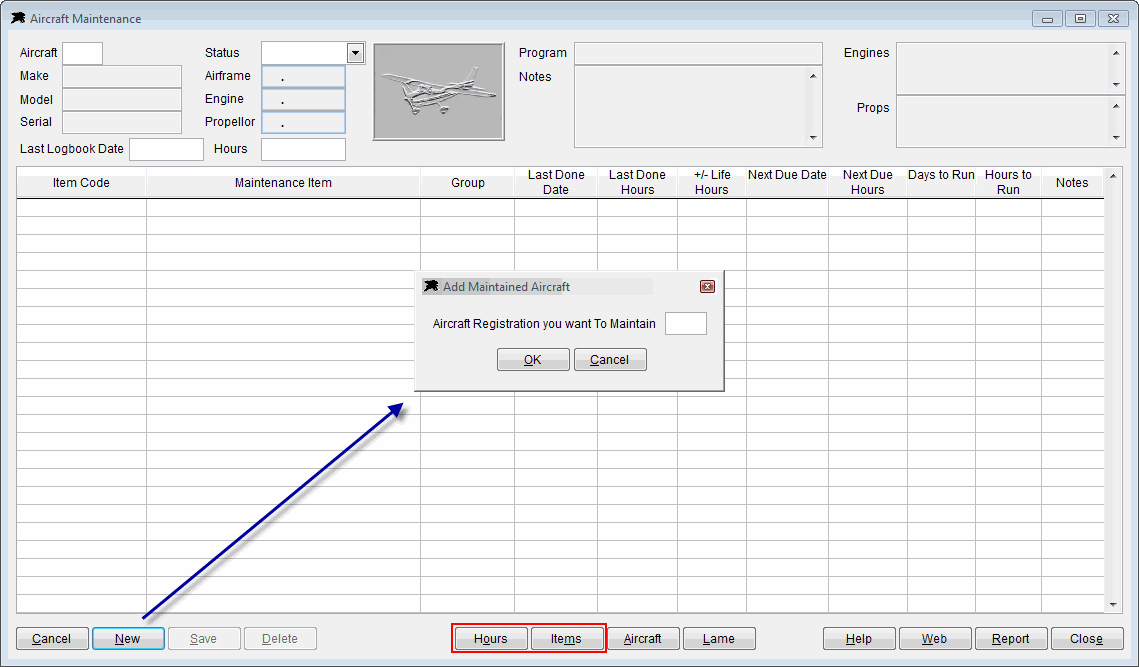Maximize the Aircraft Maintenance window
Screen dimensions: 1139x667
point(1080,19)
